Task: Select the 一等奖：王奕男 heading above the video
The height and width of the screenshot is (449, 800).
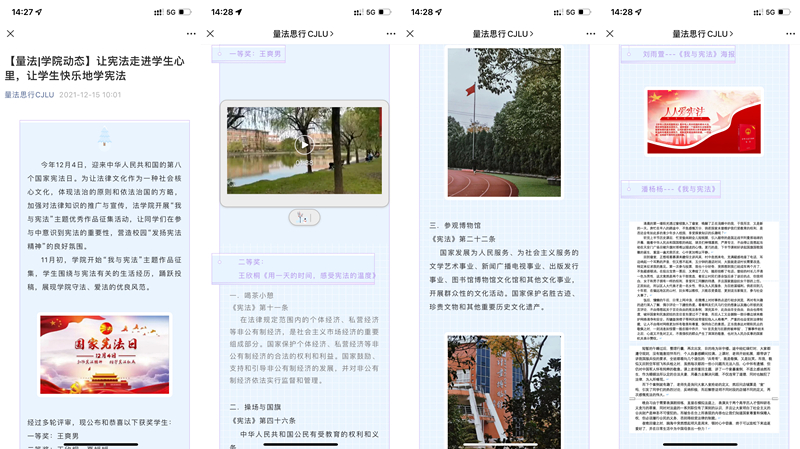Action: click(x=255, y=54)
